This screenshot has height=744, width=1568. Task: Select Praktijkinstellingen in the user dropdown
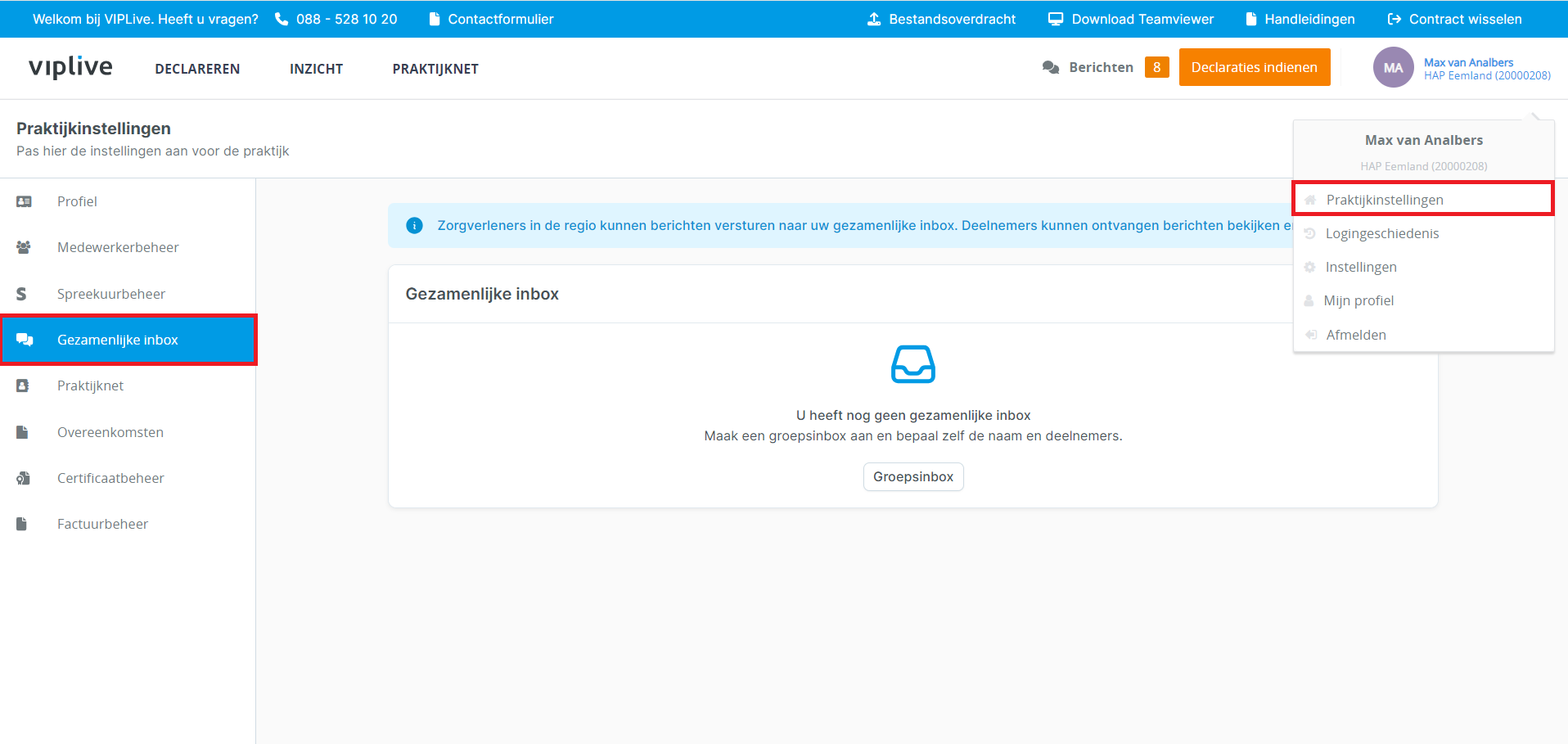pos(1384,200)
